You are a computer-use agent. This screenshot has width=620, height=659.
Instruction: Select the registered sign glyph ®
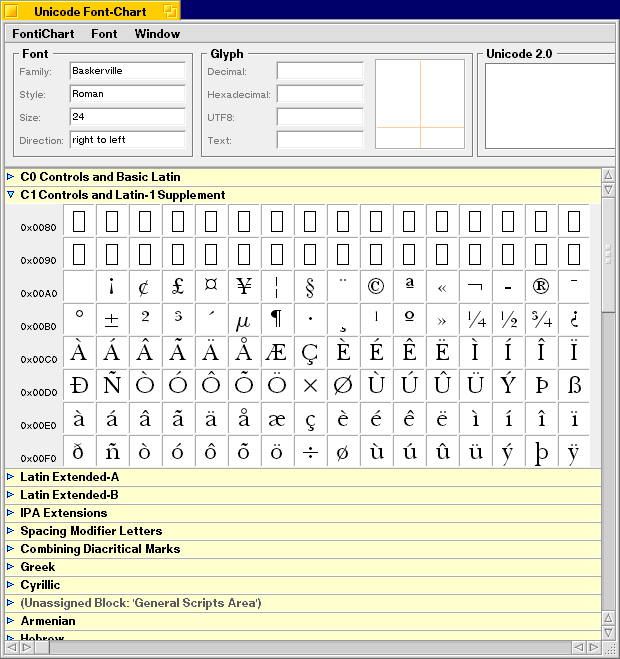541,286
